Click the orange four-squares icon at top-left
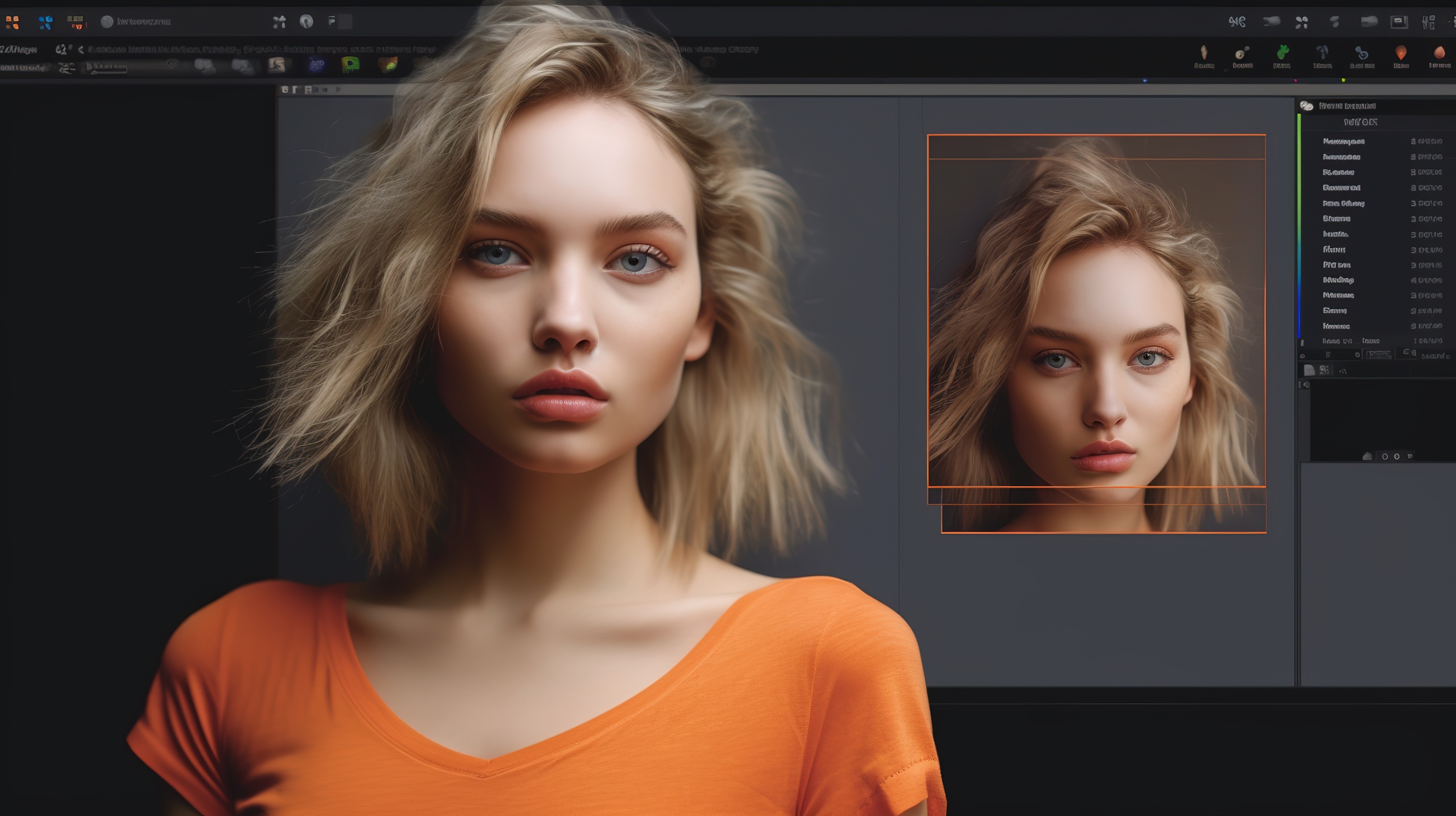 coord(13,22)
